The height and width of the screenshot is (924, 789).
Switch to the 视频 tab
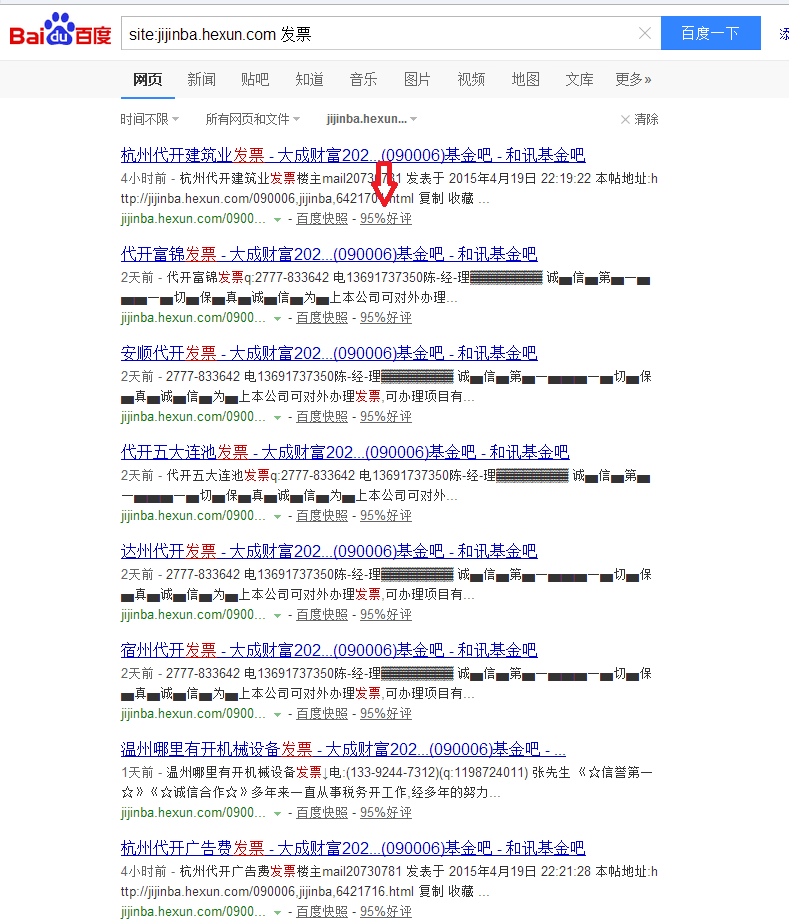point(471,80)
